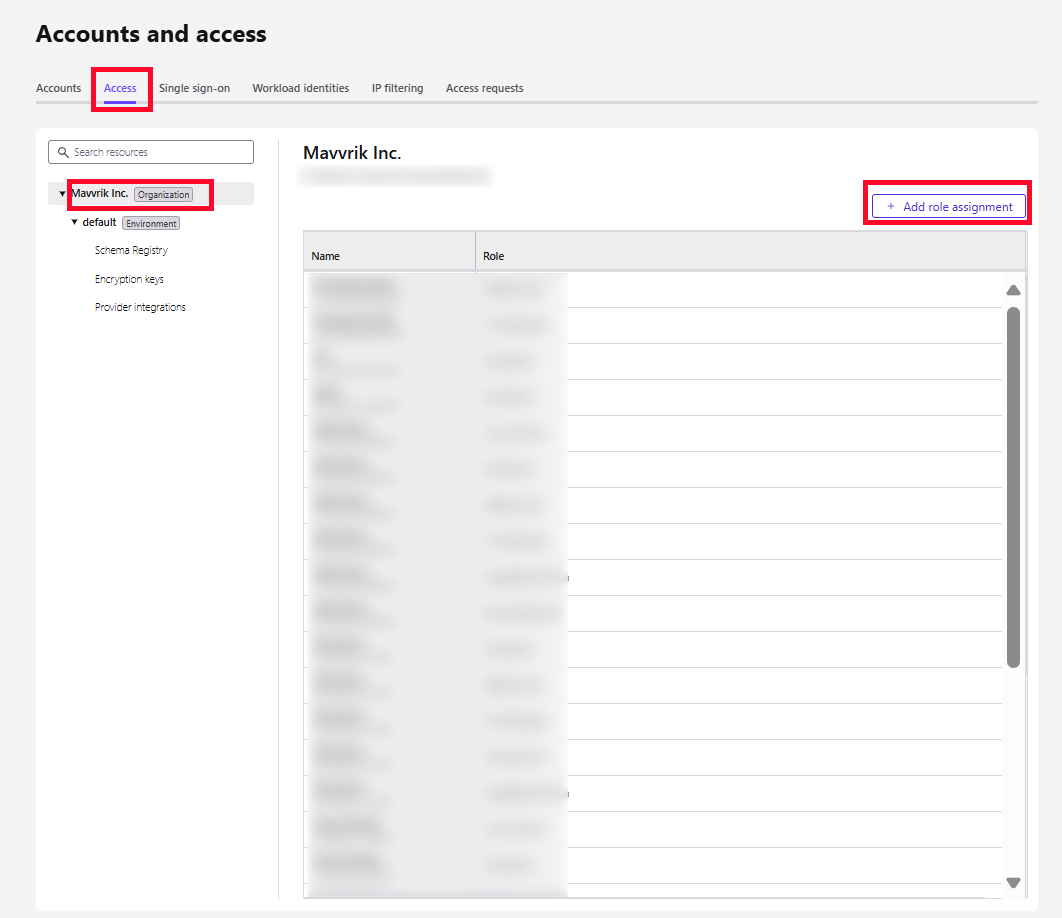Select Encryption keys in the resource tree
The height and width of the screenshot is (918, 1062).
(129, 279)
